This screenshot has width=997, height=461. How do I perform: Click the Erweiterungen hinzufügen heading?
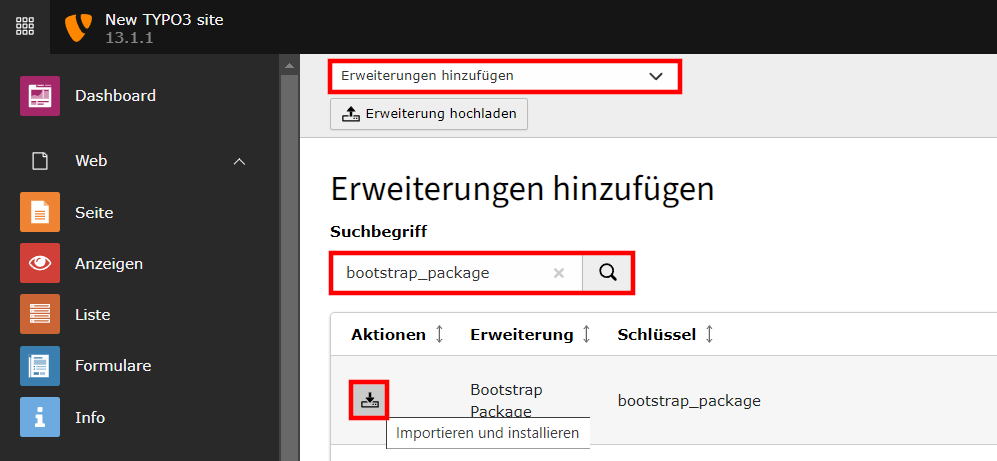(522, 189)
